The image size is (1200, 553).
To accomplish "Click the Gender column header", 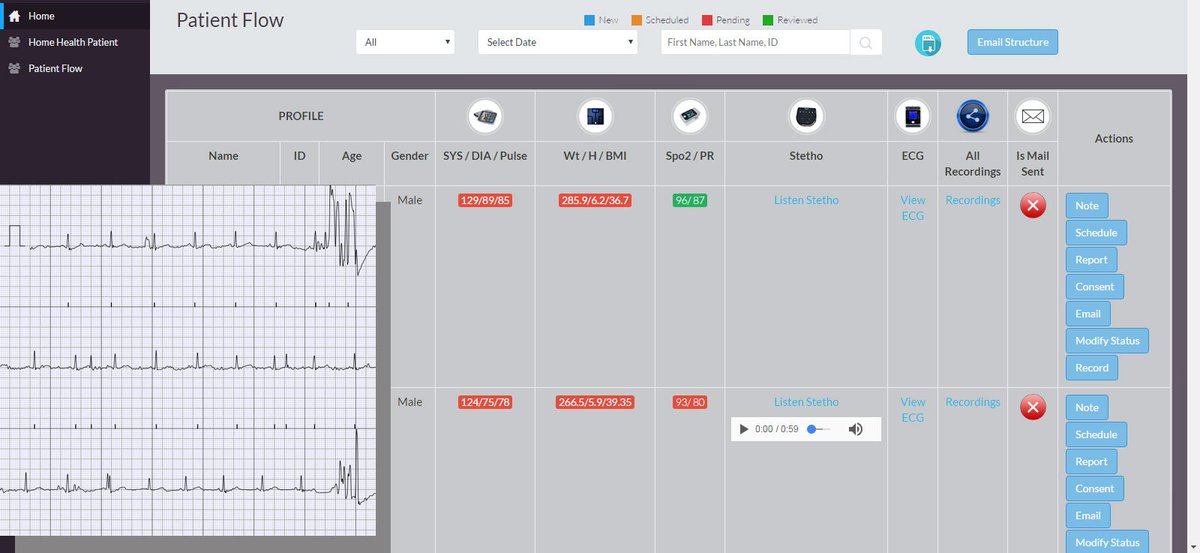I will (410, 156).
